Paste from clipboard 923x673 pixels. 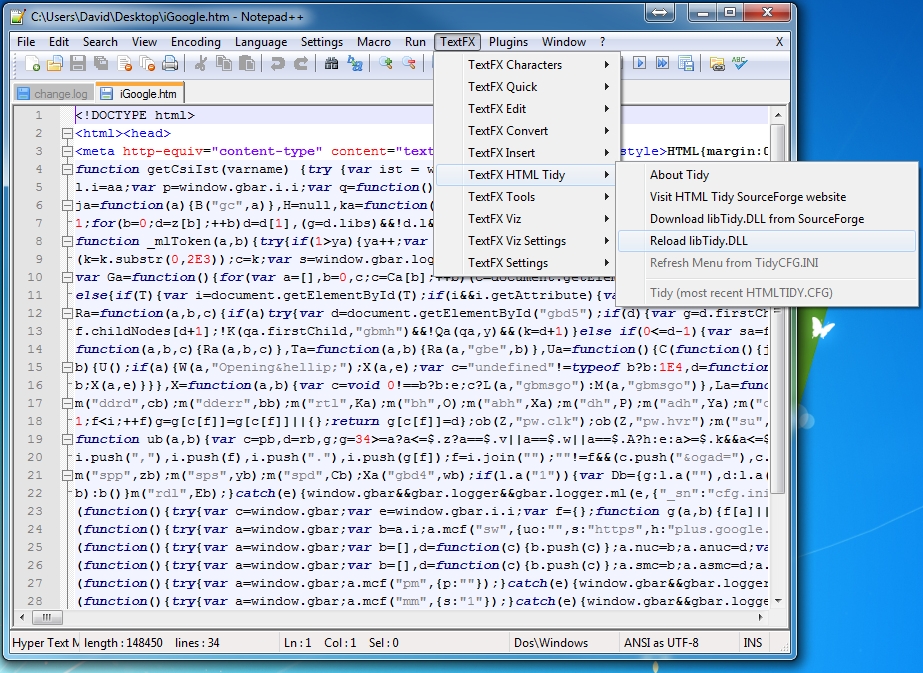point(248,63)
